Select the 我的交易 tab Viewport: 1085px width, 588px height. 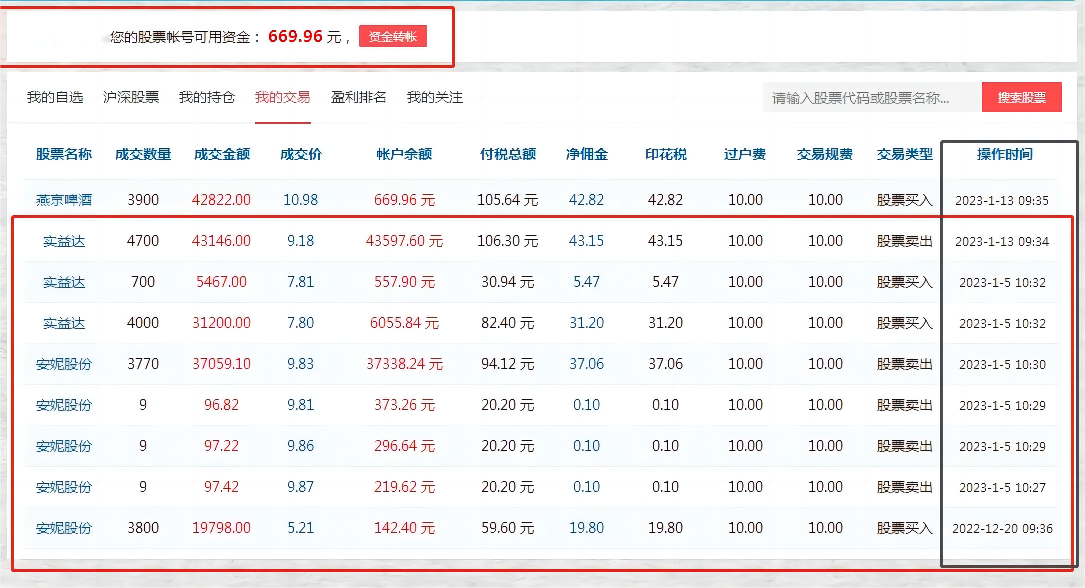click(282, 98)
